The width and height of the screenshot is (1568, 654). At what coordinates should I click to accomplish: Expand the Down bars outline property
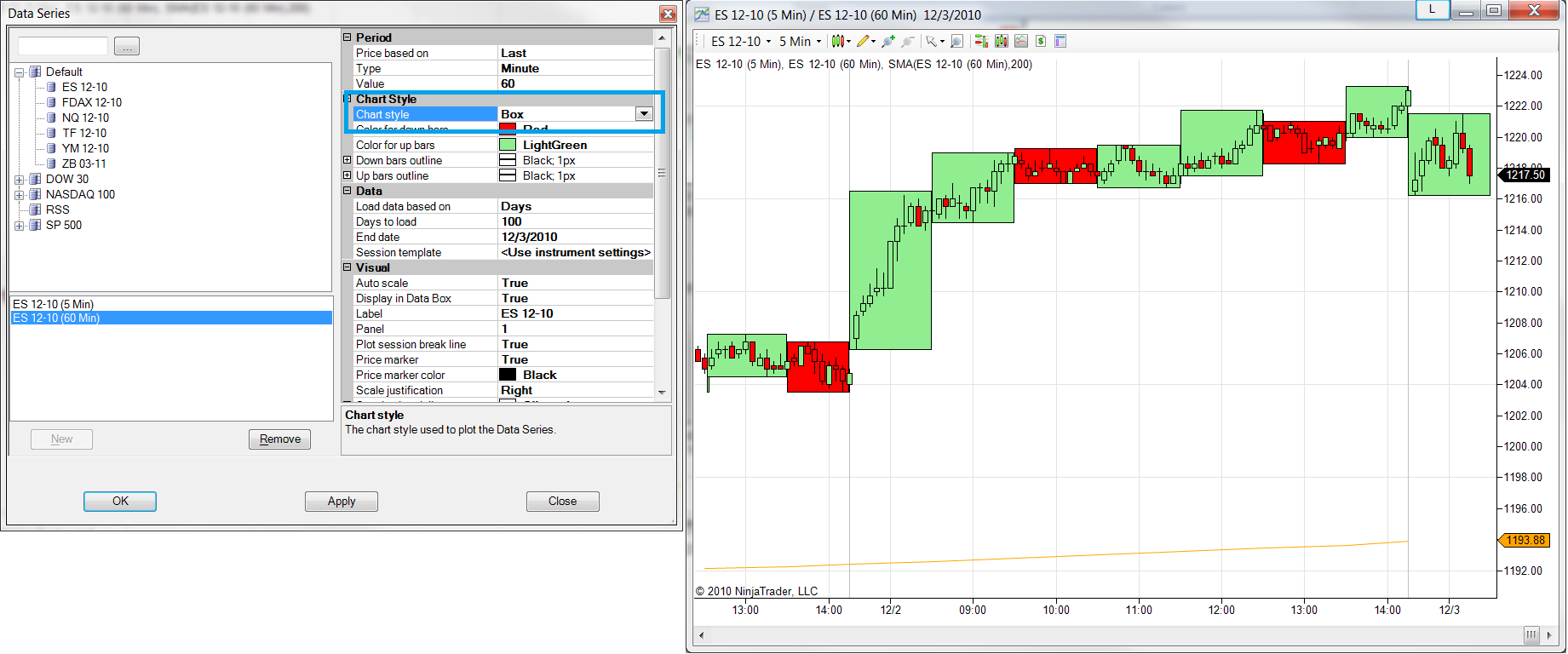(347, 160)
